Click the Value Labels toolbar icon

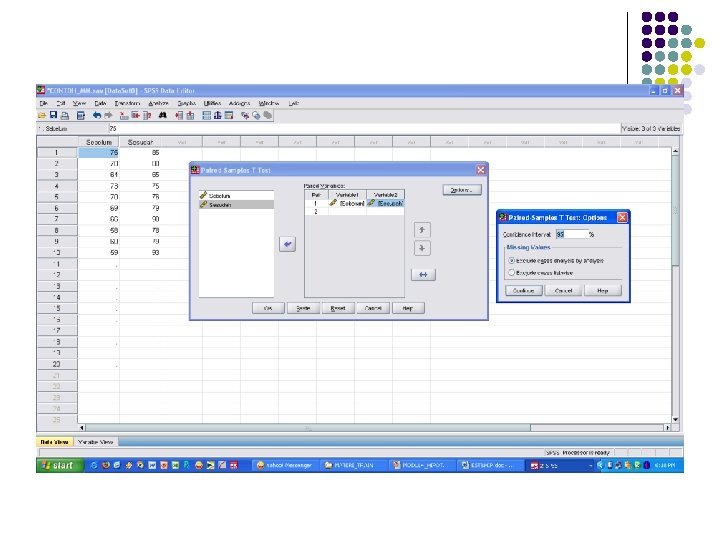pos(245,115)
